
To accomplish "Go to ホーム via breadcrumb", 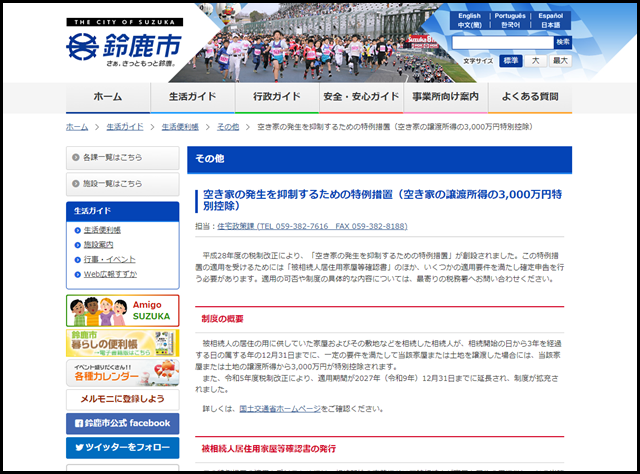I will (x=77, y=127).
